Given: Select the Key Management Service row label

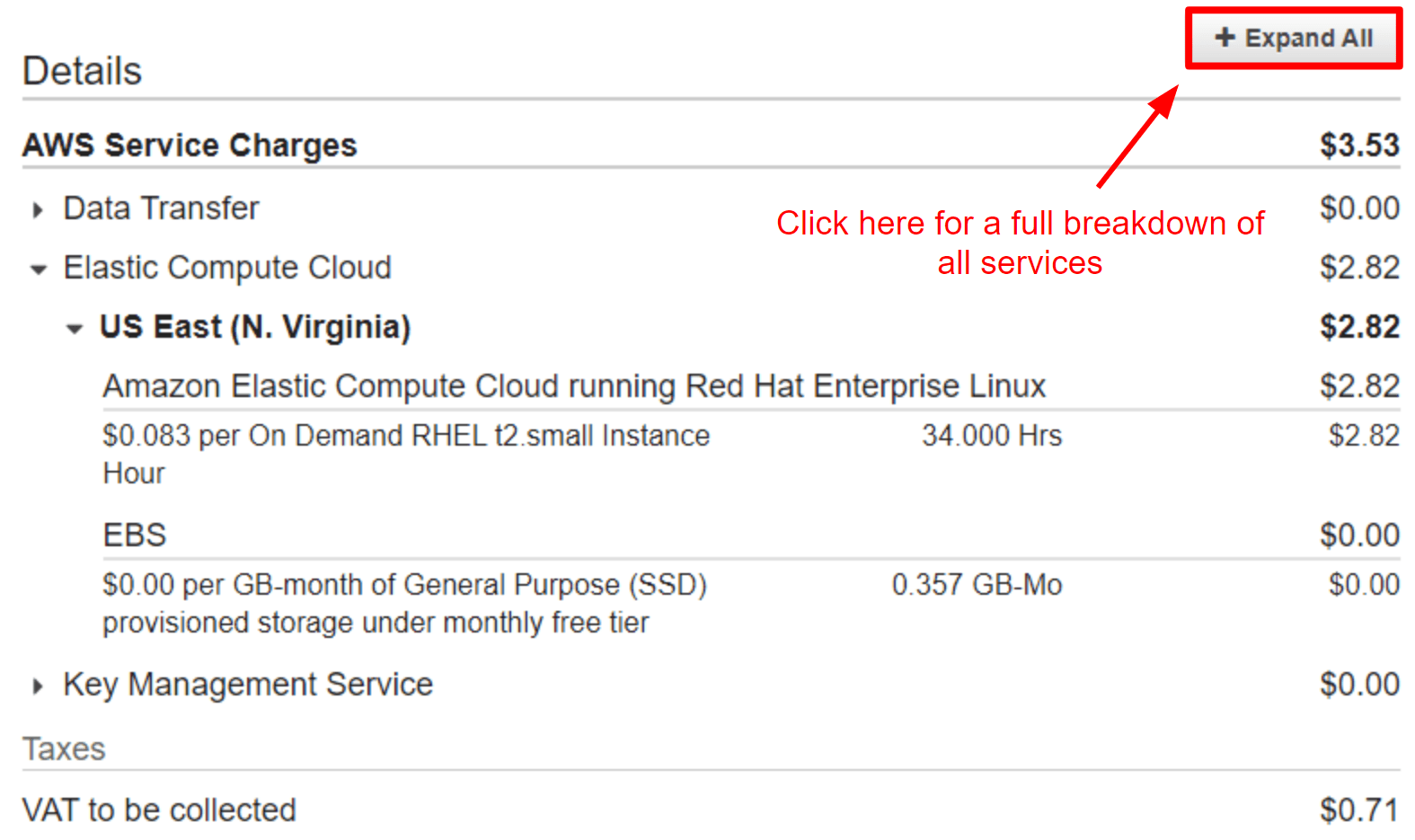Looking at the screenshot, I should [x=248, y=685].
